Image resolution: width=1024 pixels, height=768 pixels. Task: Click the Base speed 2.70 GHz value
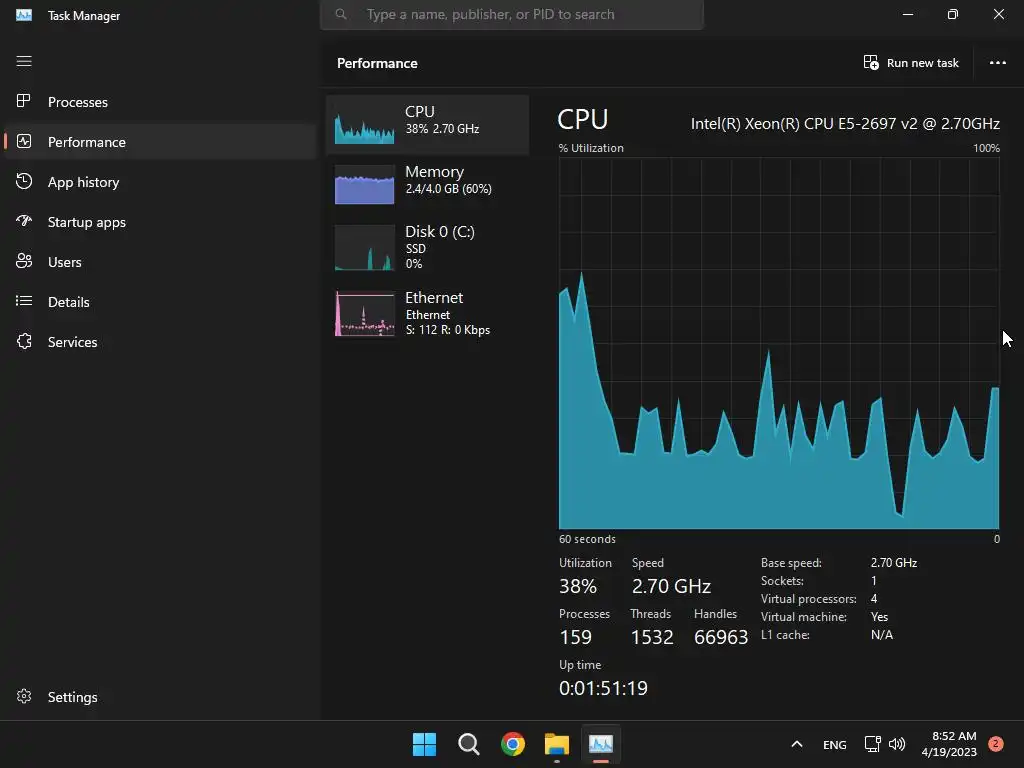893,562
